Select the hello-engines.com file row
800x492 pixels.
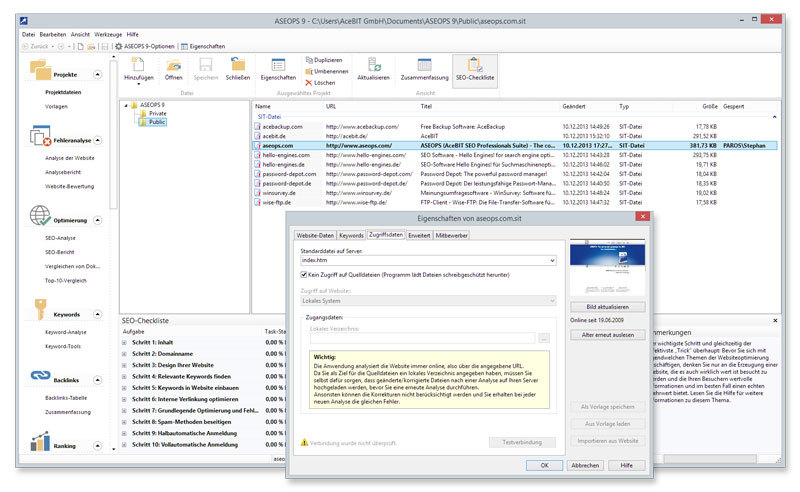[x=515, y=155]
